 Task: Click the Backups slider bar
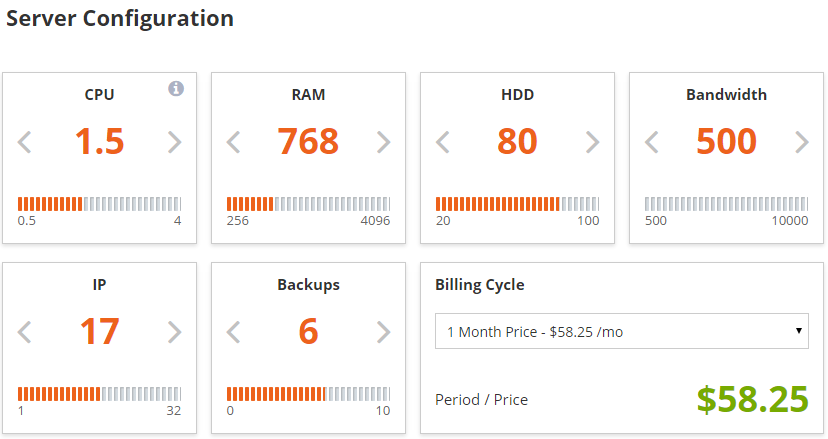pos(308,394)
